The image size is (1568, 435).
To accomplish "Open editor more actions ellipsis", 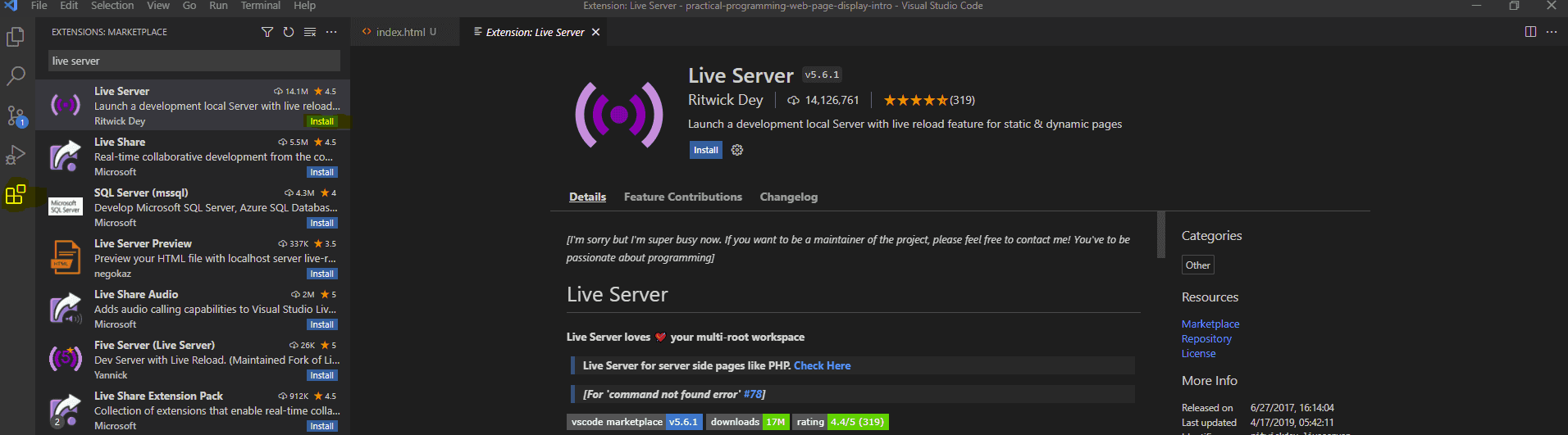I will [x=1552, y=32].
